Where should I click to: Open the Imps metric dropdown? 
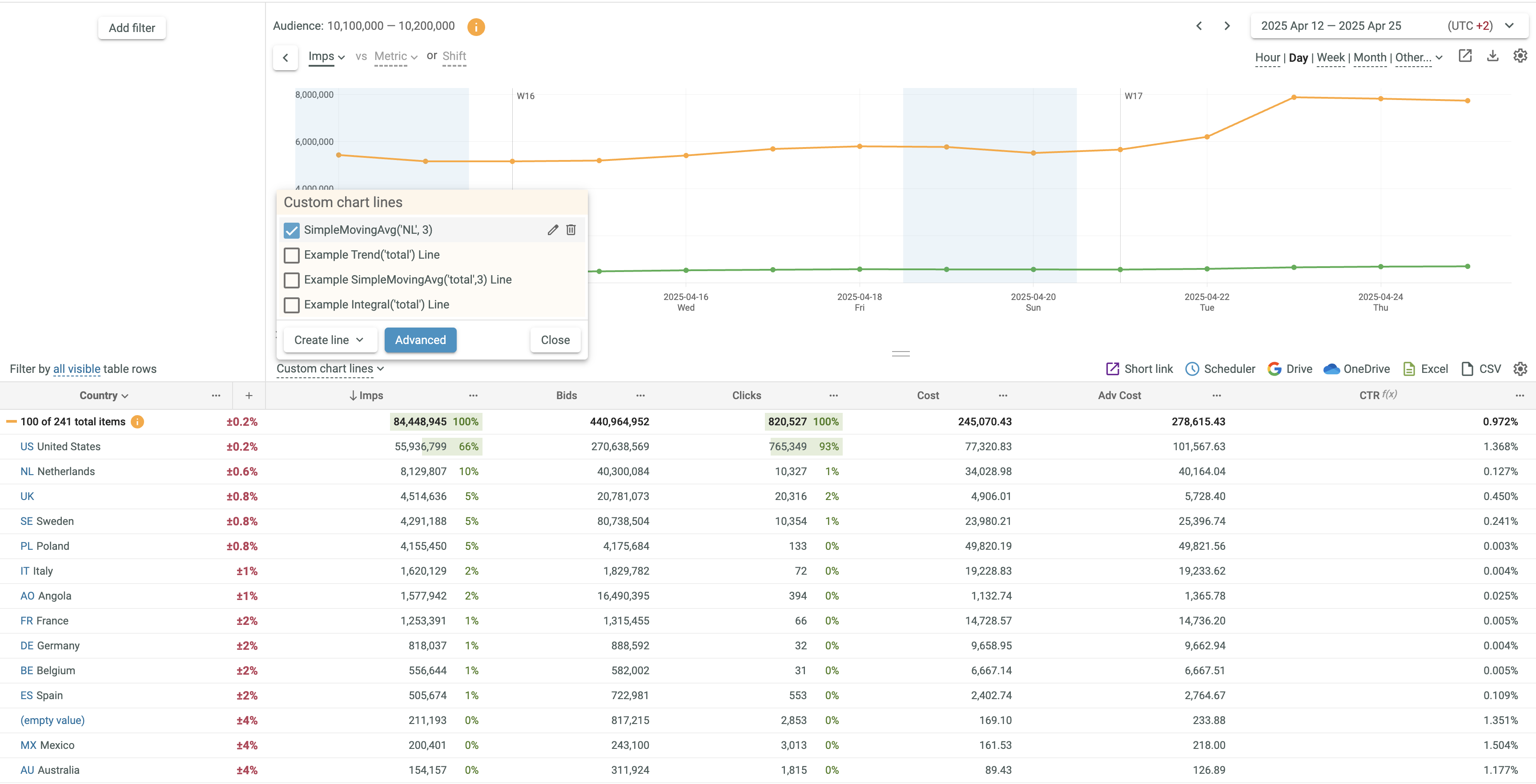[x=326, y=56]
